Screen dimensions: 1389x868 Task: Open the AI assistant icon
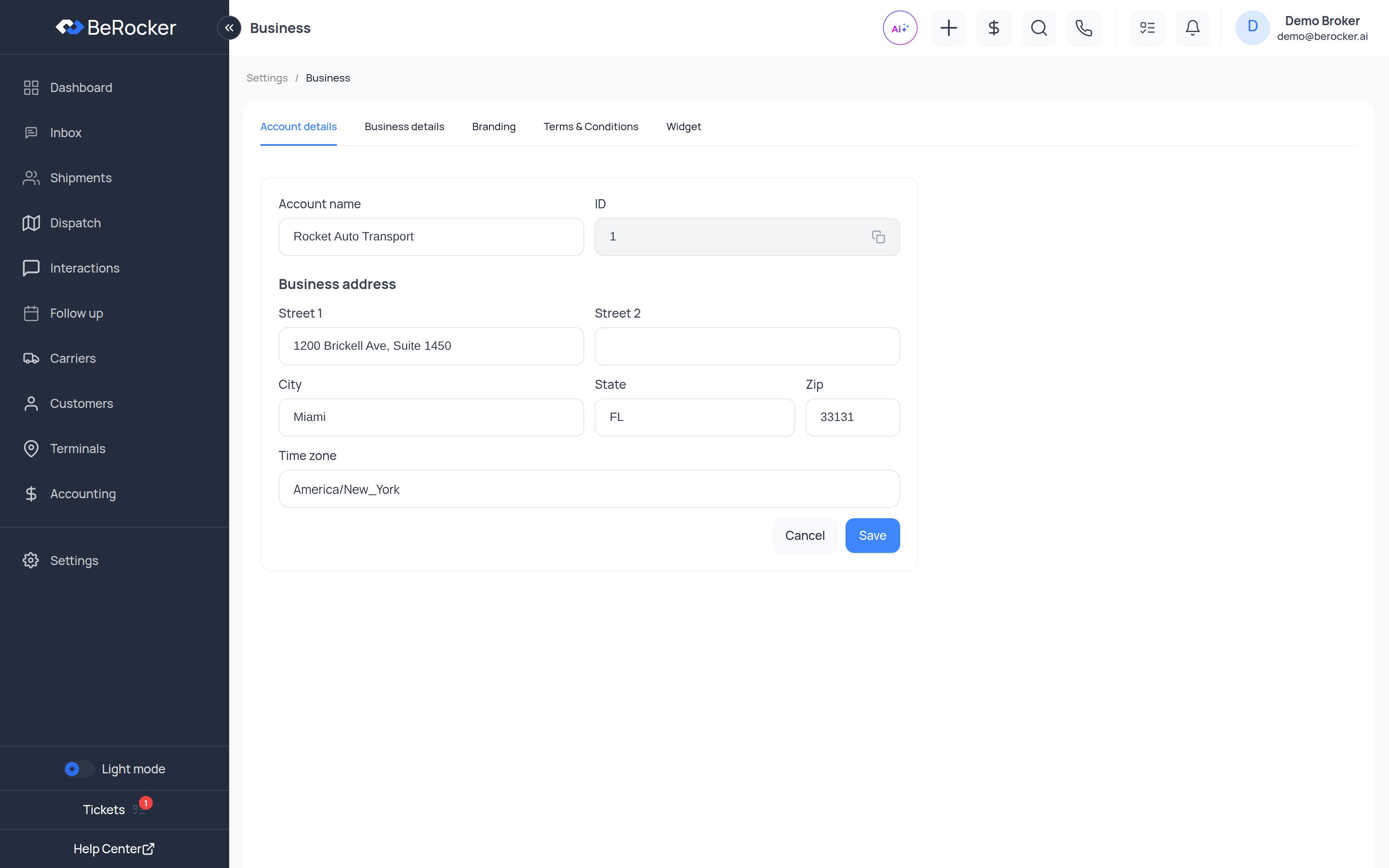pyautogui.click(x=899, y=27)
